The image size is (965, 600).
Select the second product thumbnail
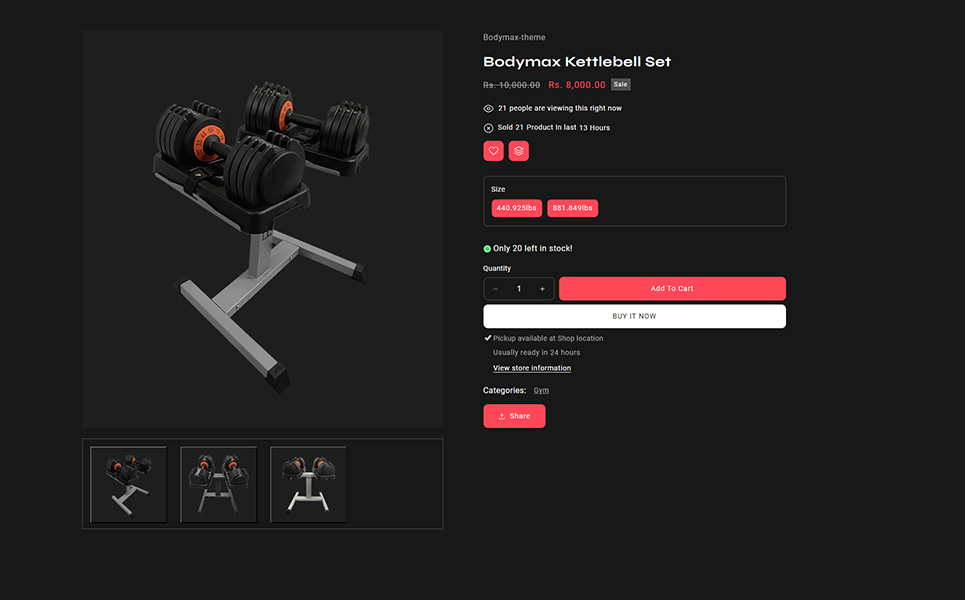[218, 484]
